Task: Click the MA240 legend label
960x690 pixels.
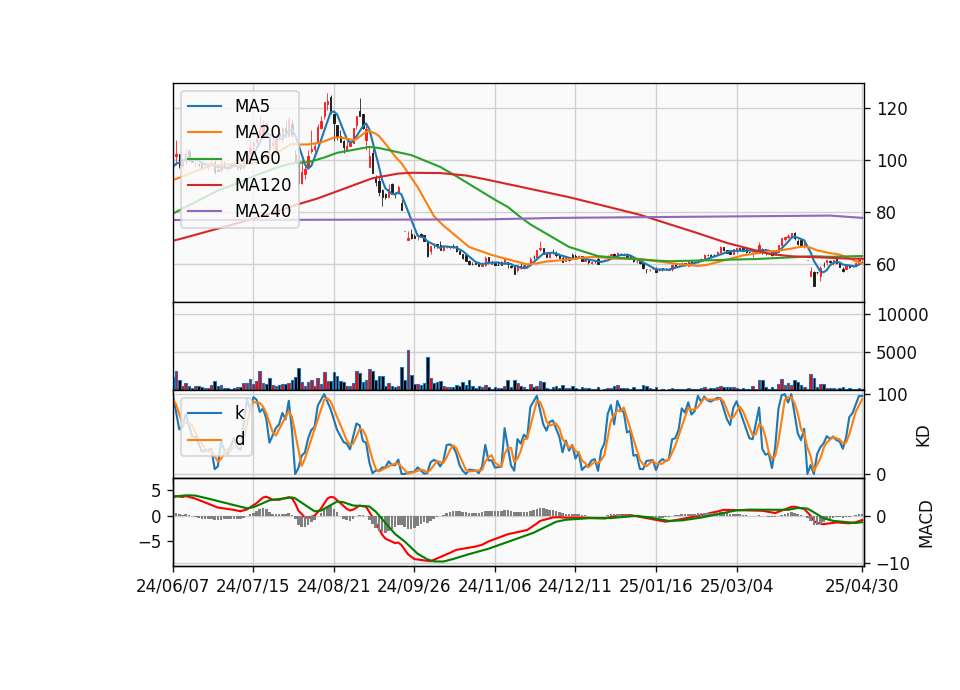Action: [263, 211]
